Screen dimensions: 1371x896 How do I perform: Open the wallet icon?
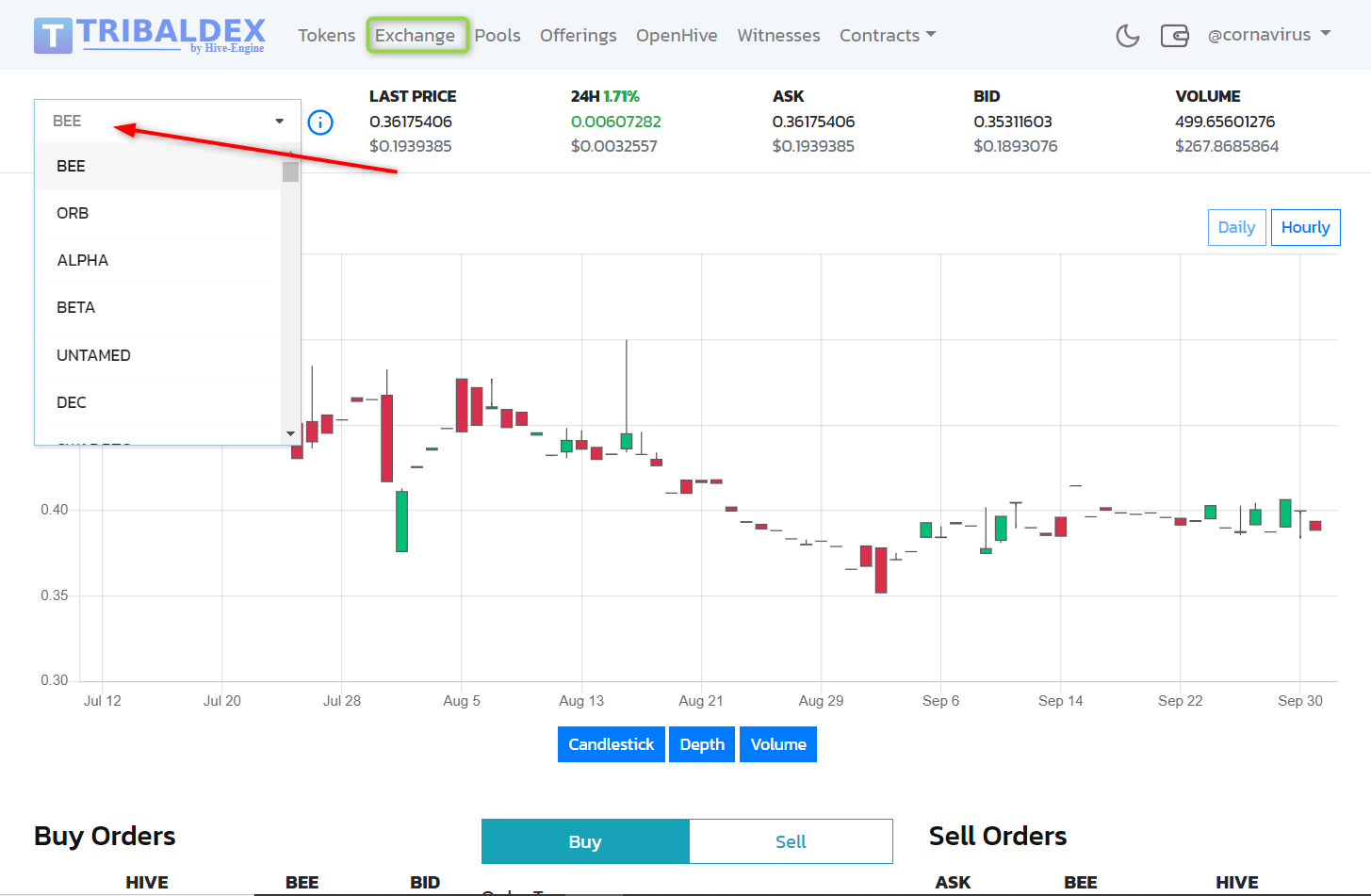point(1174,36)
